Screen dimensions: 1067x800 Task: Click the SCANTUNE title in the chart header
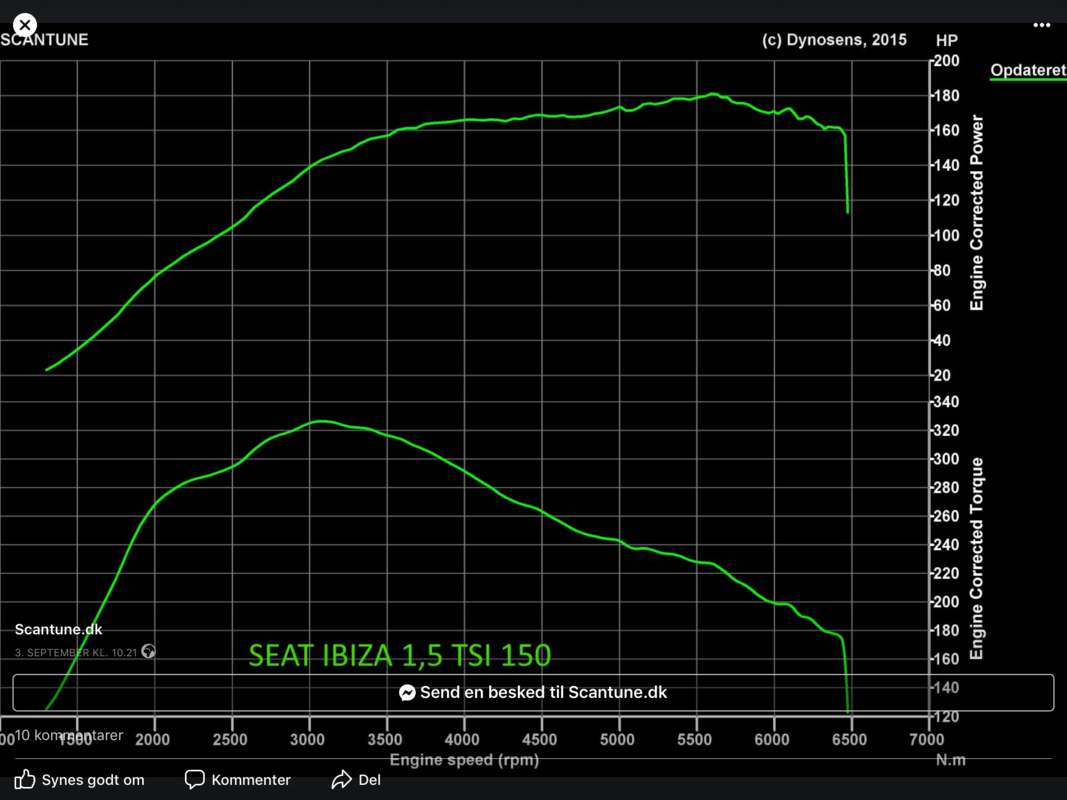[x=45, y=40]
